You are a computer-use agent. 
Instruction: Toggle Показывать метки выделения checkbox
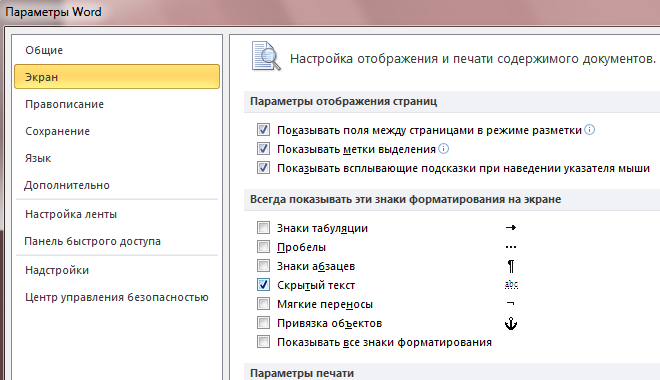pyautogui.click(x=263, y=149)
